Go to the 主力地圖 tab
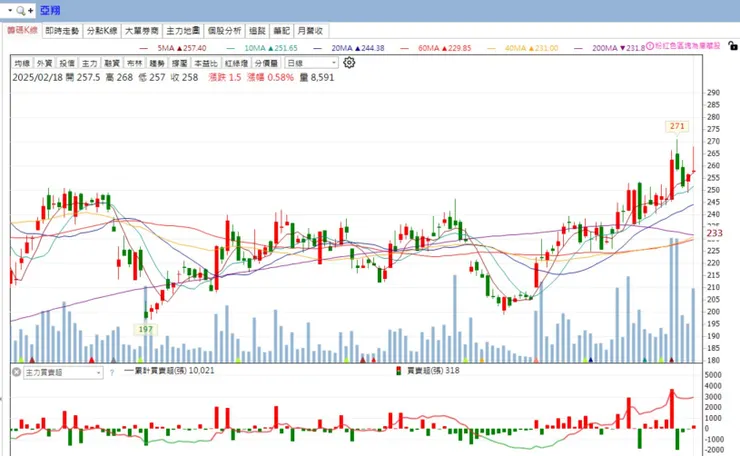 [183, 31]
